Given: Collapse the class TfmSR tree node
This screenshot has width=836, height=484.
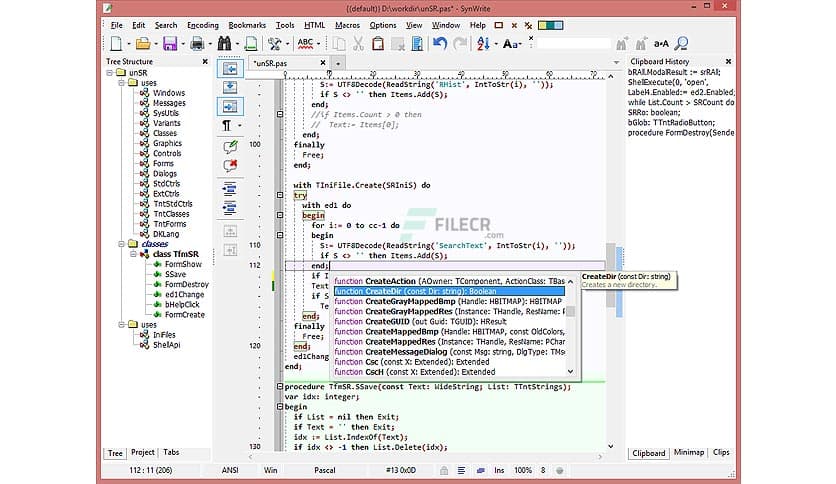Looking at the screenshot, I should coord(133,254).
